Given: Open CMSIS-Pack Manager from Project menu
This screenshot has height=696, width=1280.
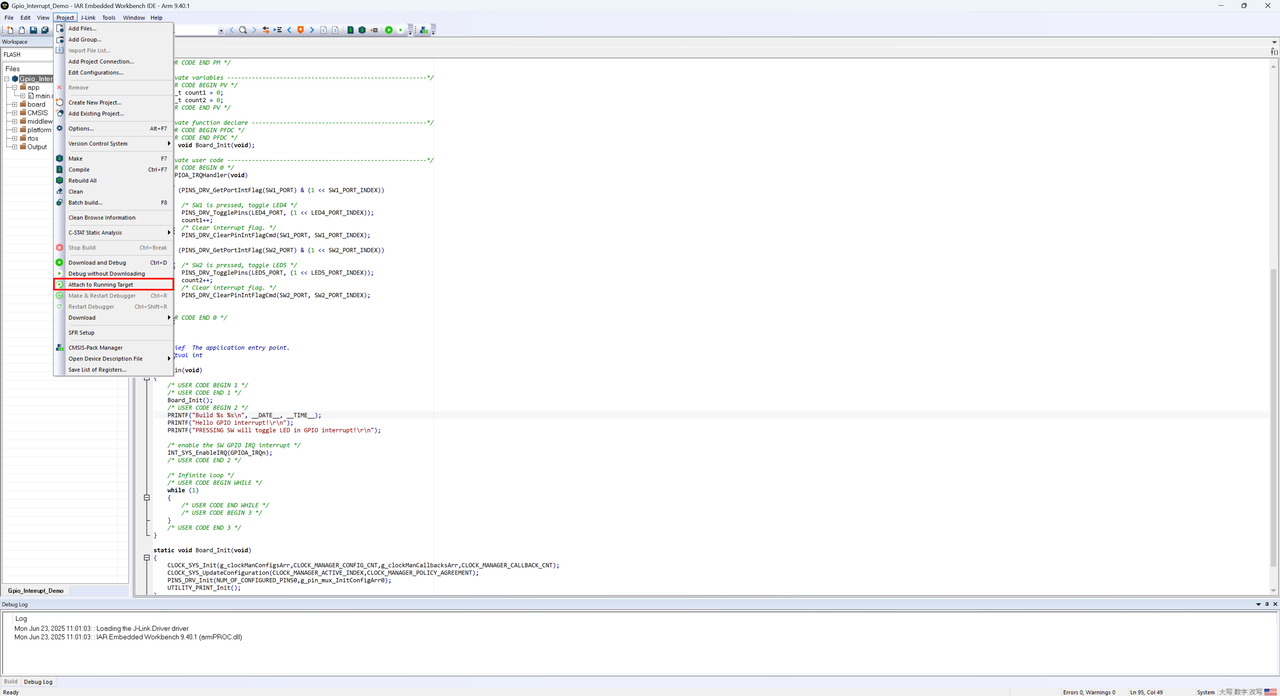Looking at the screenshot, I should 113,347.
